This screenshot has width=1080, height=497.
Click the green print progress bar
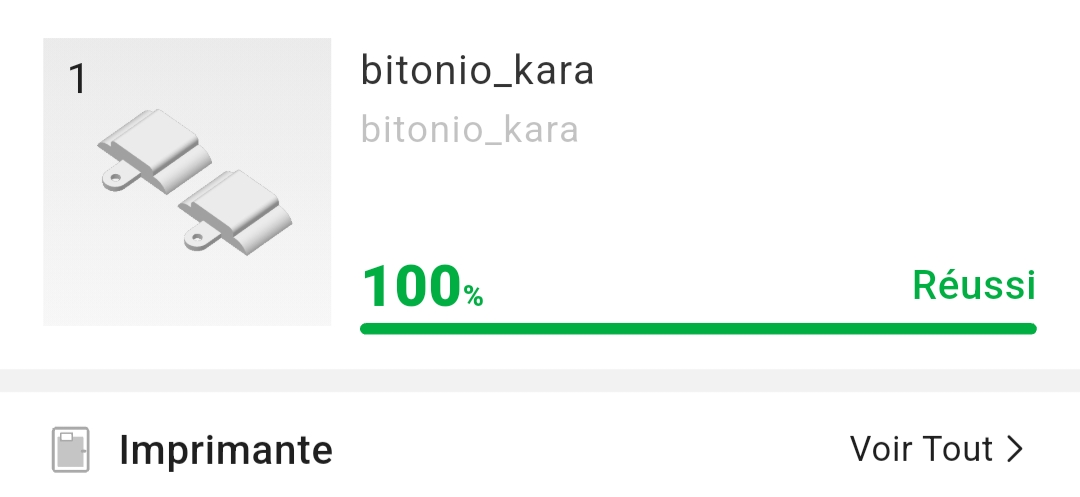pyautogui.click(x=698, y=328)
